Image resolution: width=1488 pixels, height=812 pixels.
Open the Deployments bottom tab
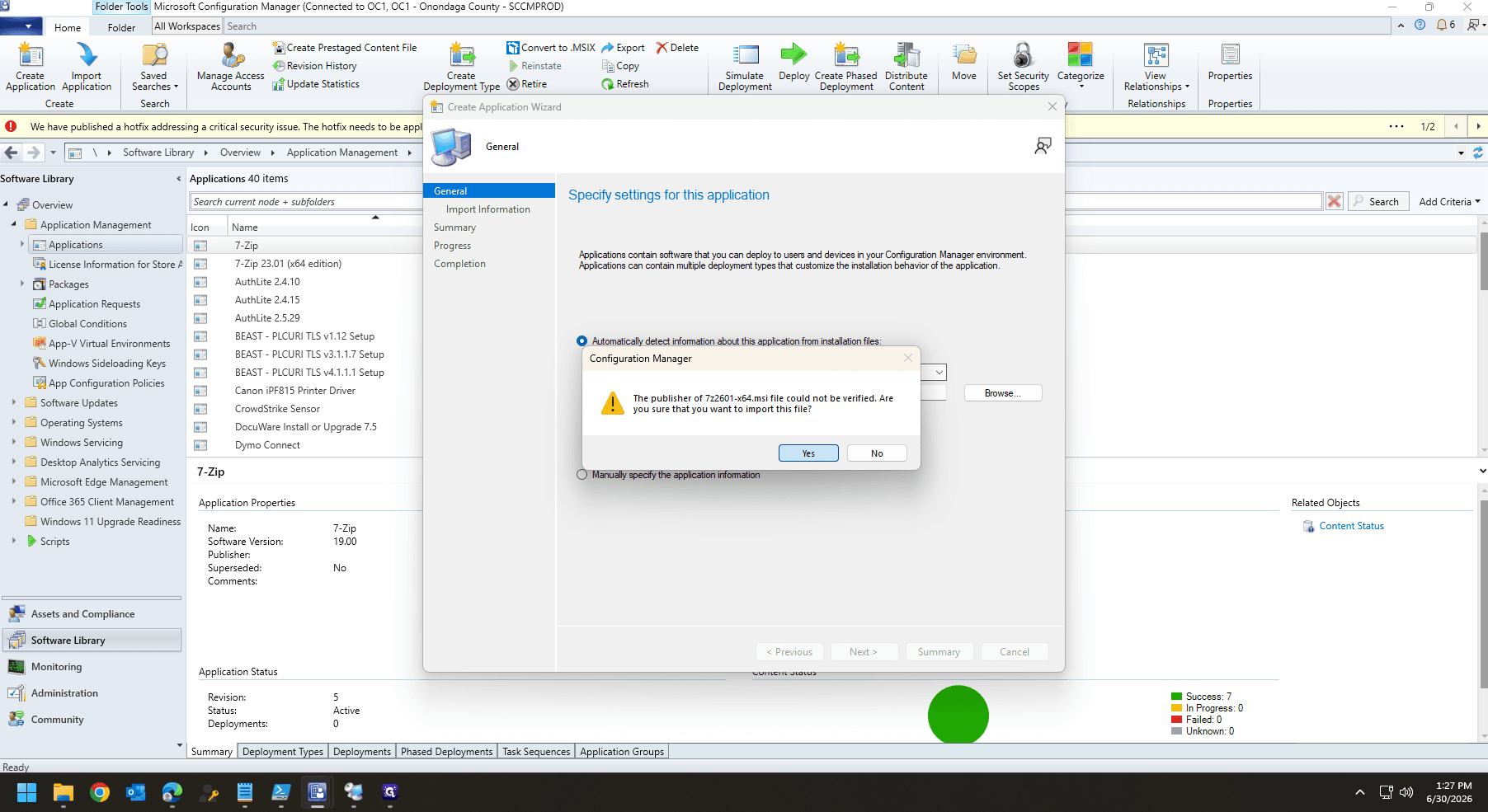[362, 752]
